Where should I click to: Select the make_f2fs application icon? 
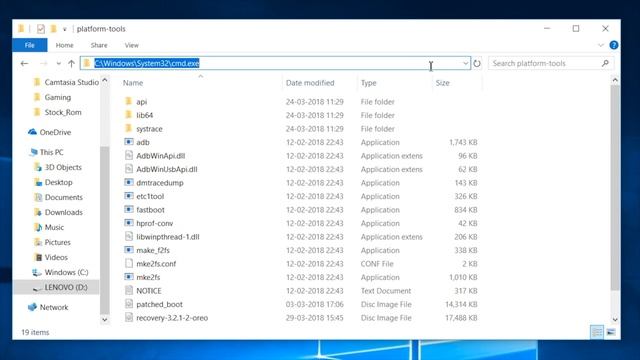pyautogui.click(x=129, y=249)
